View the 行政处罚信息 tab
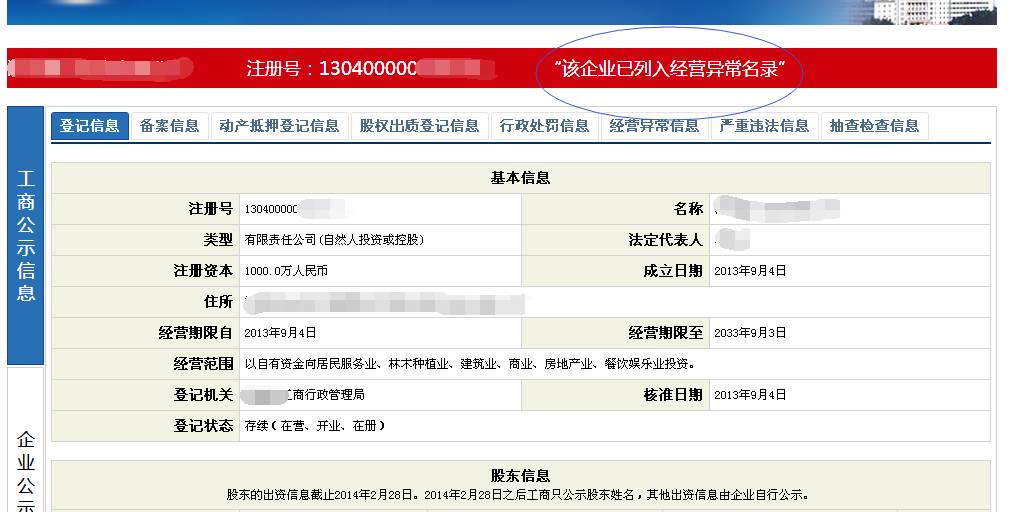Viewport: 1030px width, 512px height. coord(544,126)
